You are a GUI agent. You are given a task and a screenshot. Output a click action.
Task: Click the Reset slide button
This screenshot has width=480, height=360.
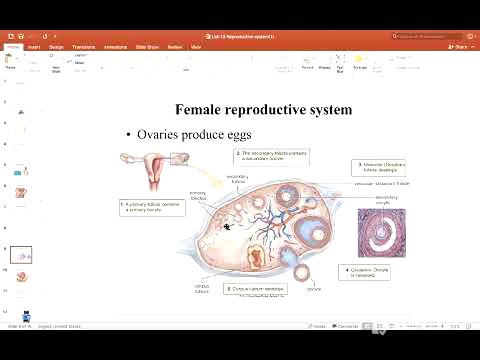click(79, 63)
